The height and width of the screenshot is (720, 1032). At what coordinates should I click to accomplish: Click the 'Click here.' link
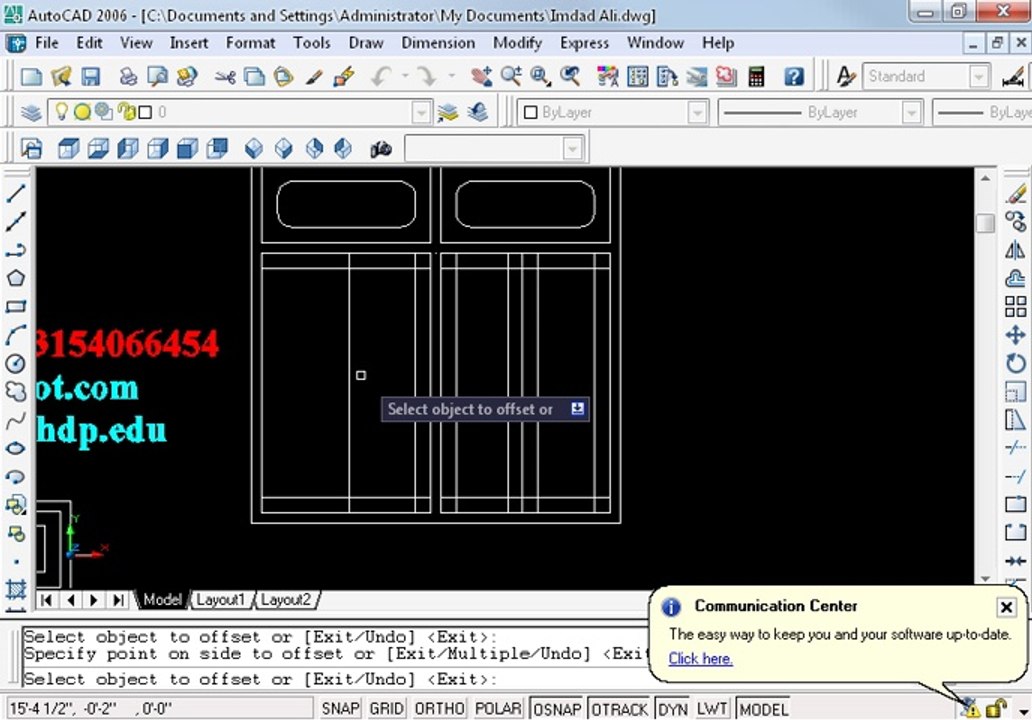700,658
